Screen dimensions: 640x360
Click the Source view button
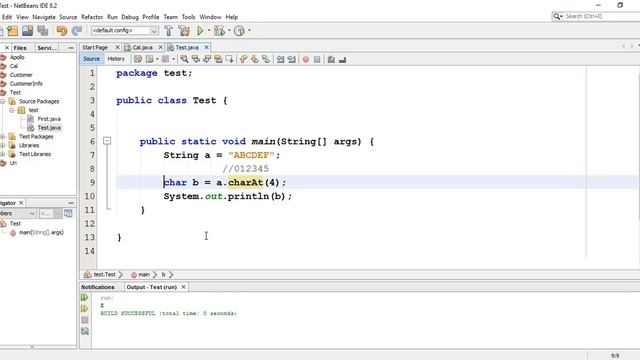pos(91,59)
